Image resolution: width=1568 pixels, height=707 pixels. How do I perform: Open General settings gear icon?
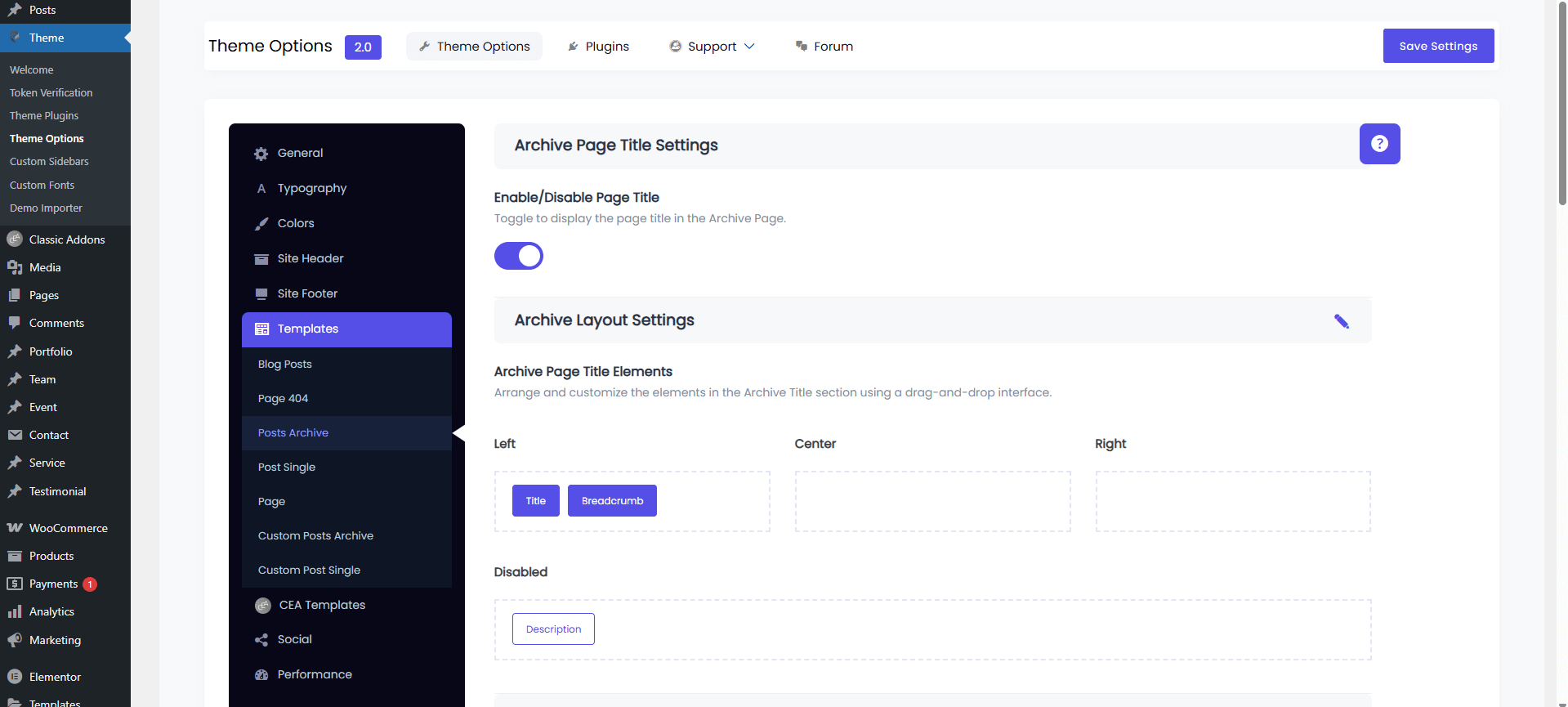click(261, 154)
